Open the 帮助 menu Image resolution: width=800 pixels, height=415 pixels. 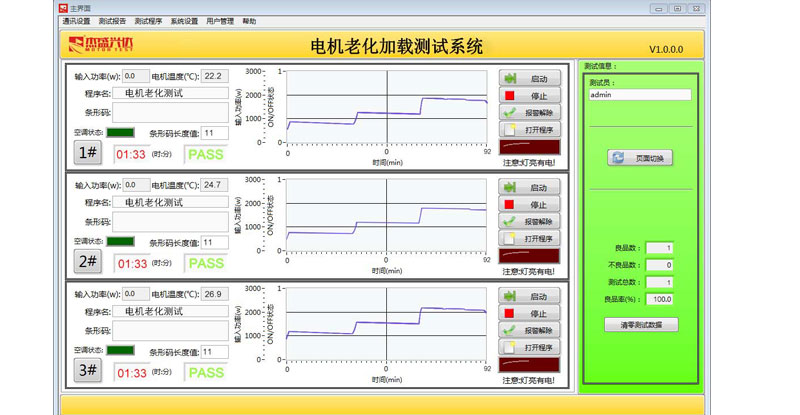[x=249, y=21]
